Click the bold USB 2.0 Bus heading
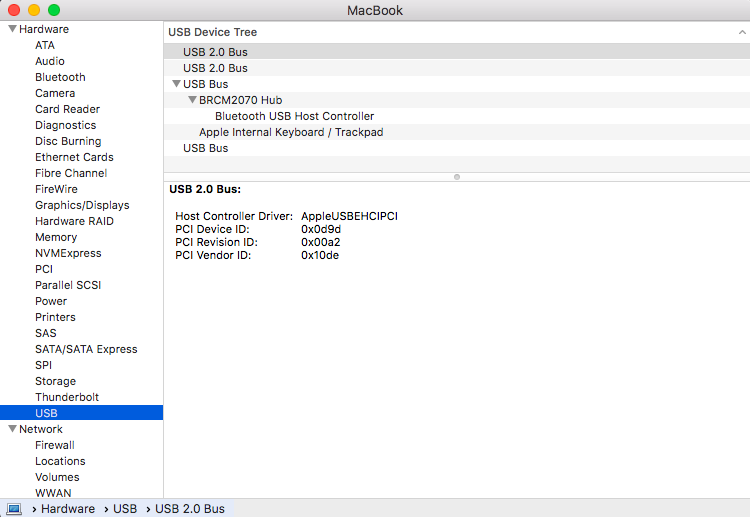The width and height of the screenshot is (750, 517). 205,189
